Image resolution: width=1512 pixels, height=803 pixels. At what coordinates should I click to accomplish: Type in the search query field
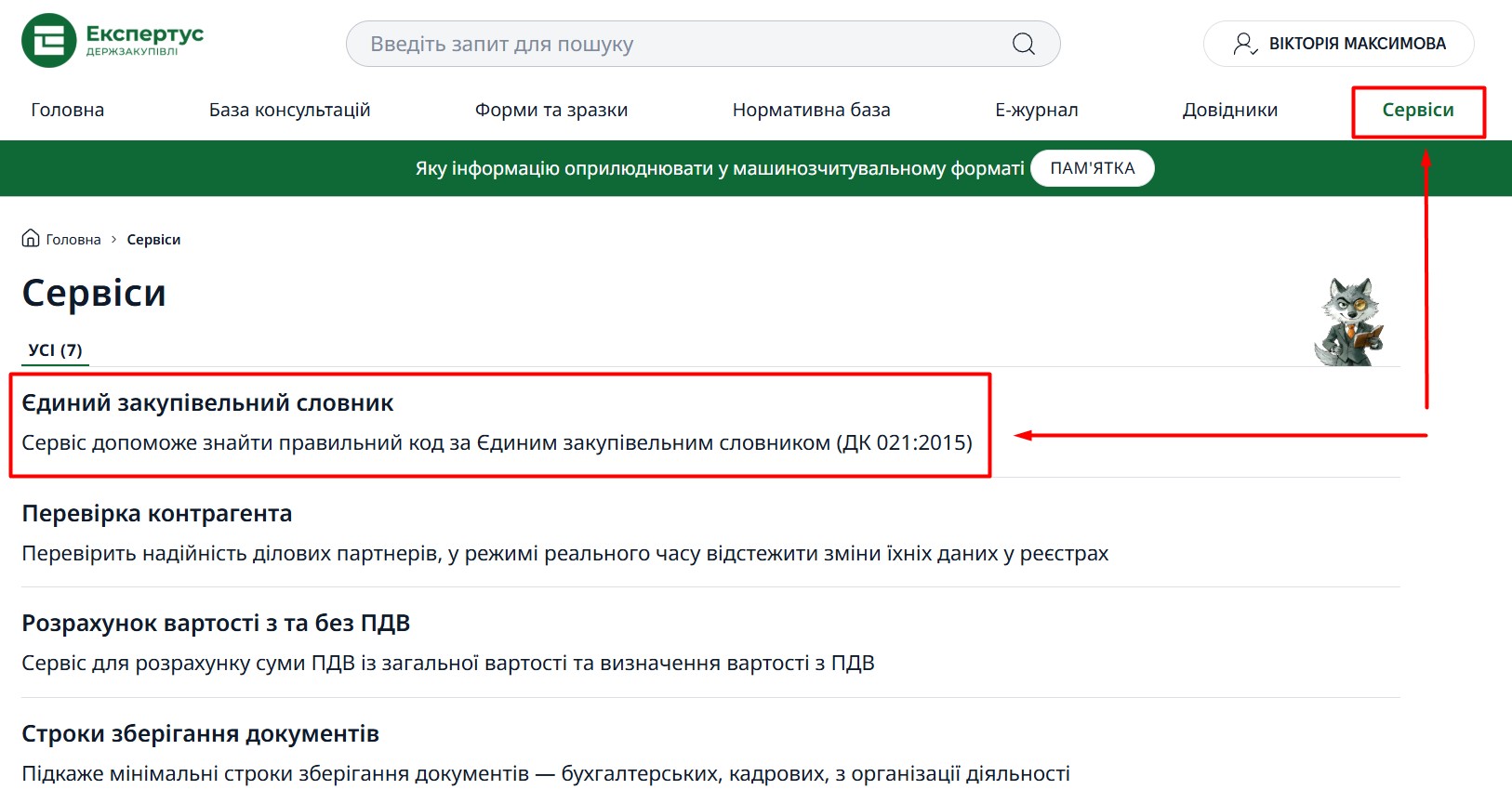click(679, 44)
